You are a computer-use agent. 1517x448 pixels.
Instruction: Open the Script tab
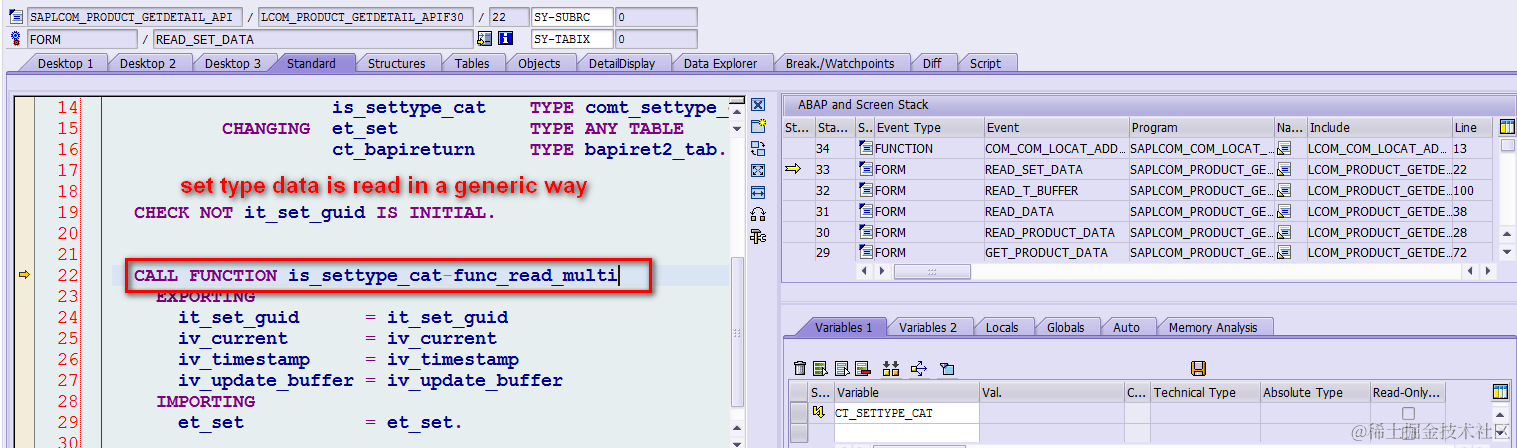tap(985, 63)
